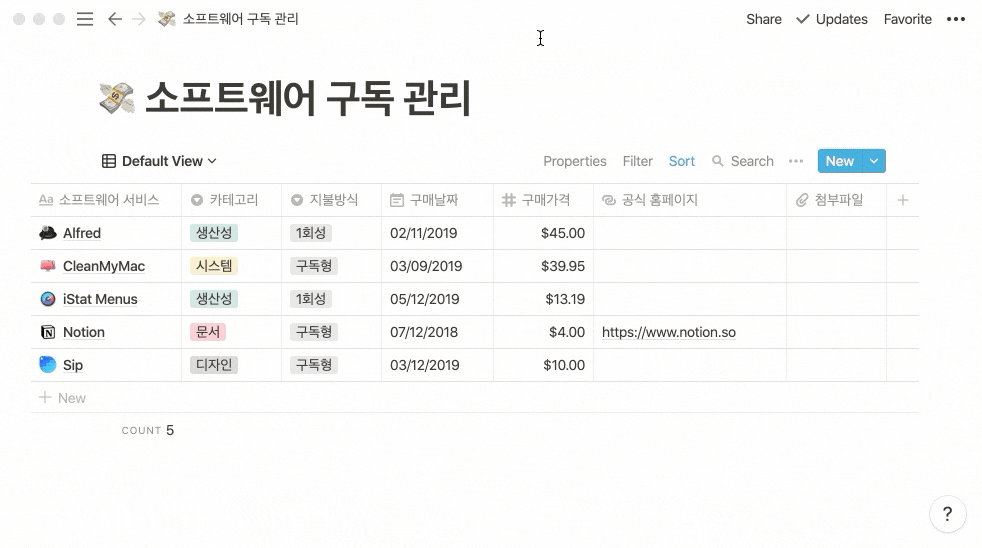Click the 디자인 gray category tag
This screenshot has height=548, width=982.
tap(214, 364)
